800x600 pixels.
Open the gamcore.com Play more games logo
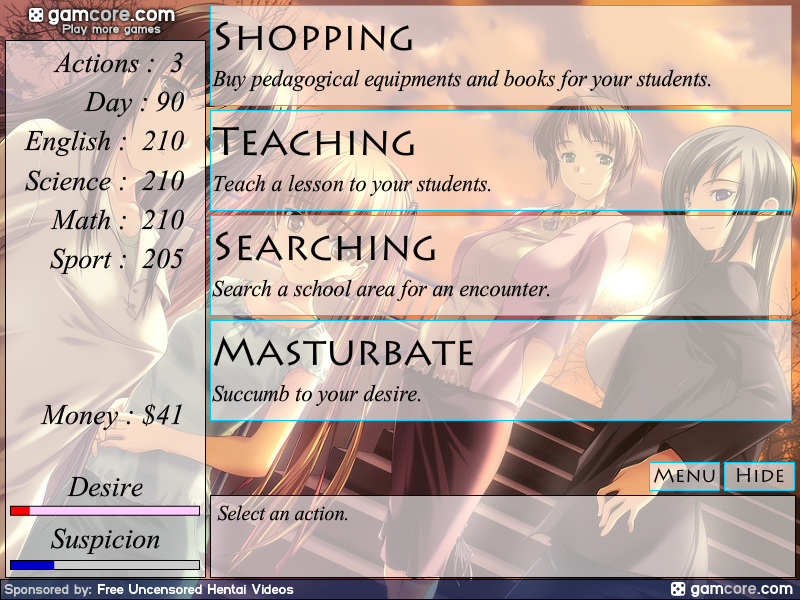click(x=102, y=21)
